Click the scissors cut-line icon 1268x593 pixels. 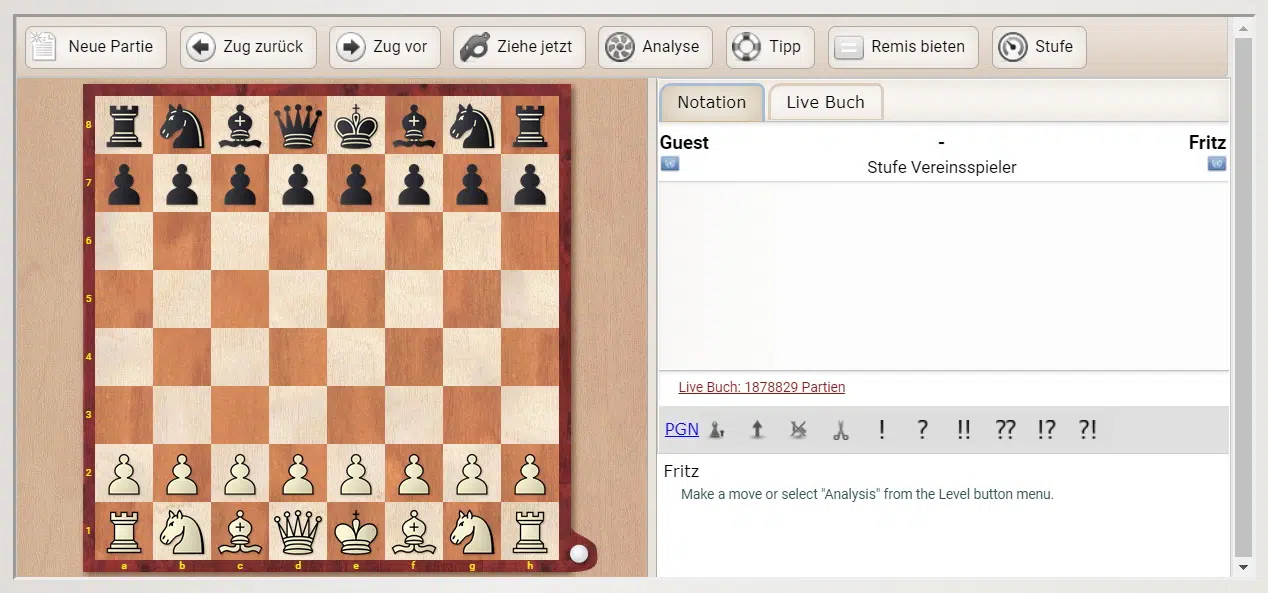[840, 430]
